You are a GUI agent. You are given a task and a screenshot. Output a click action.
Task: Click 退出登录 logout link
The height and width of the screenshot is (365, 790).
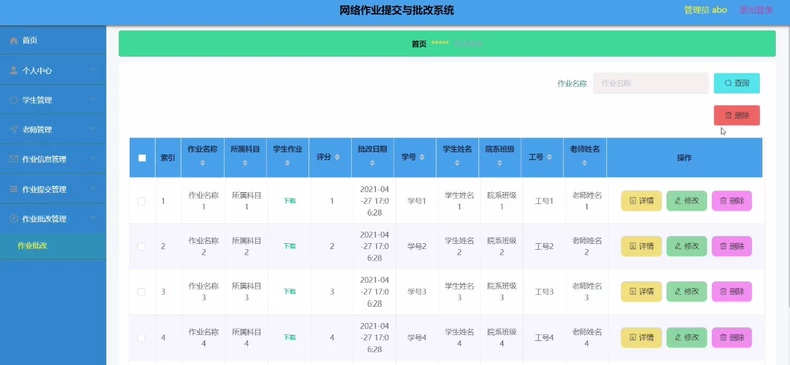[756, 10]
